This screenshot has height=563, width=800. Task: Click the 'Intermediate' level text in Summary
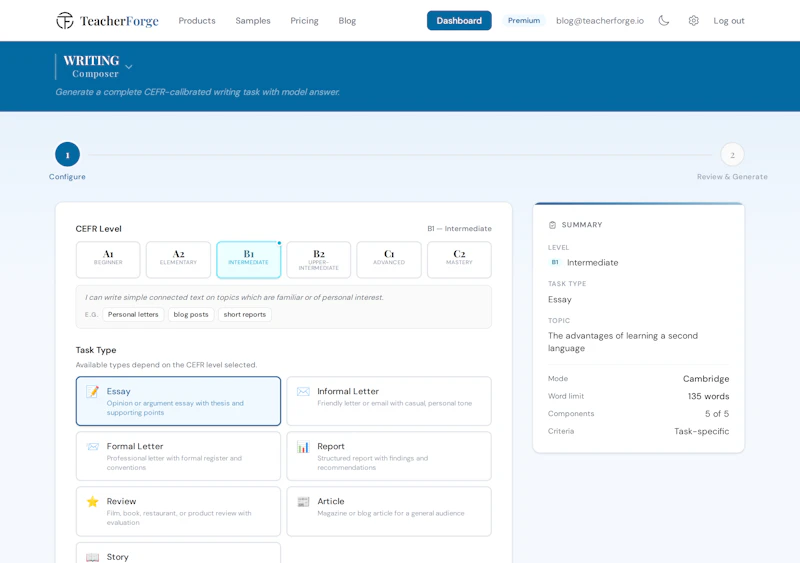pos(592,262)
